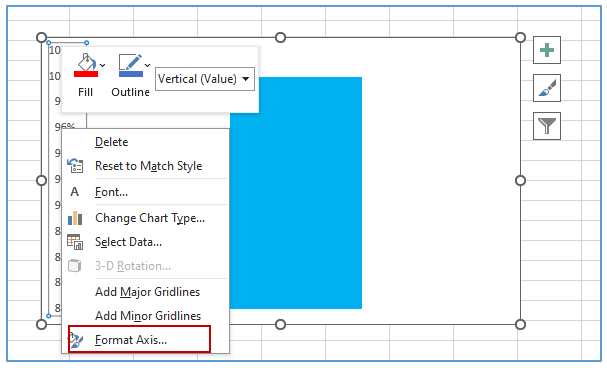Click the chart's bottom-center resize handle

(281, 324)
